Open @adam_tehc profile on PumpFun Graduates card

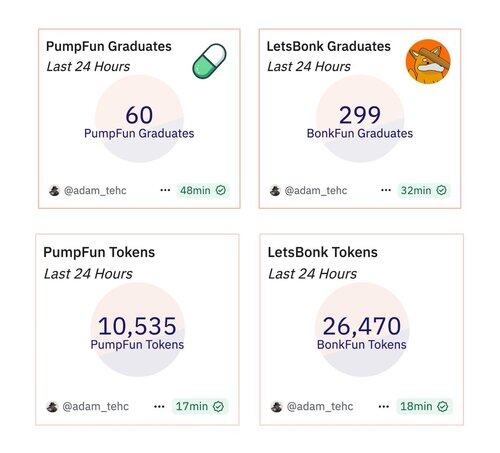[x=95, y=191]
